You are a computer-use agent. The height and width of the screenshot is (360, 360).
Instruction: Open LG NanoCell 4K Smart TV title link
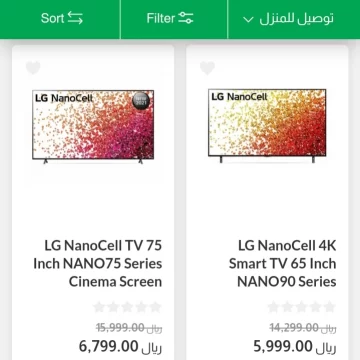[283, 264]
